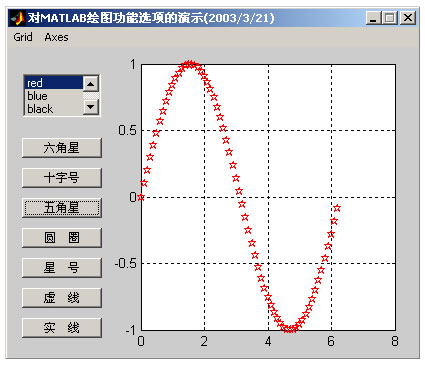Click the listbox scrollbar track
Viewport: 425px width, 366px height.
[x=91, y=95]
